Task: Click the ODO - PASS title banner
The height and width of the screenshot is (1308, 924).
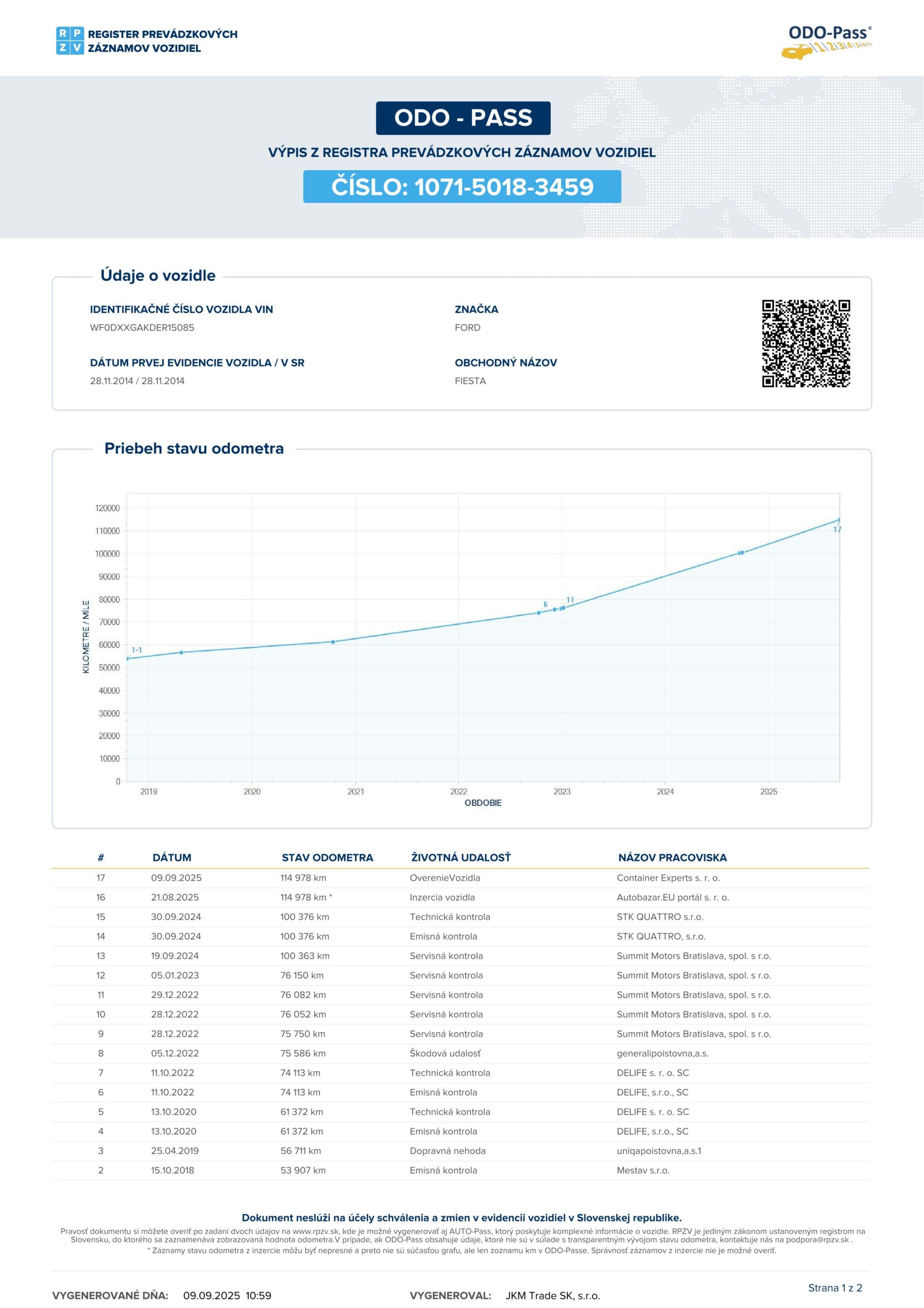Action: (463, 118)
